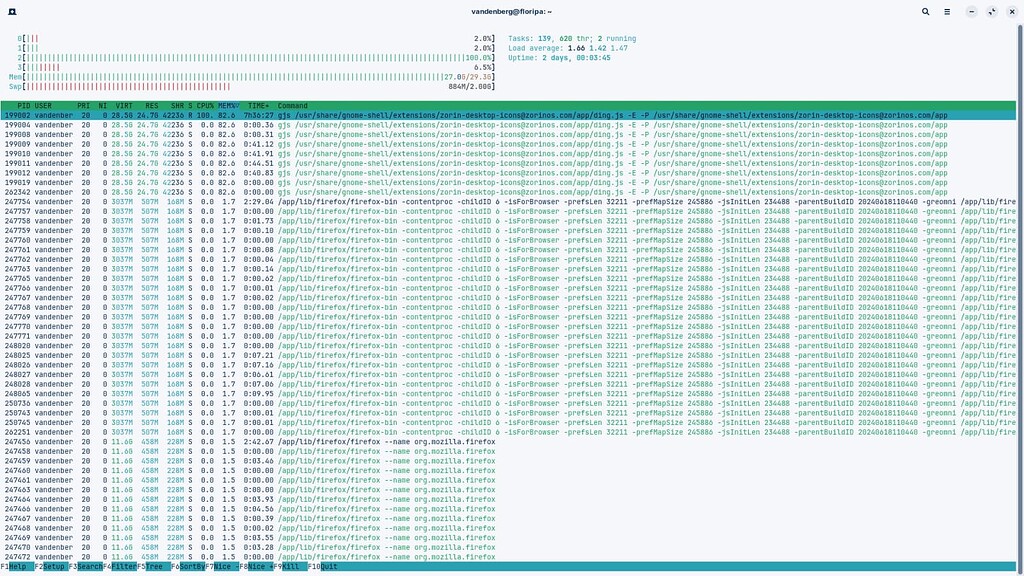Open htop Setup via F2Setup
The width and height of the screenshot is (1024, 576).
pyautogui.click(x=50, y=567)
